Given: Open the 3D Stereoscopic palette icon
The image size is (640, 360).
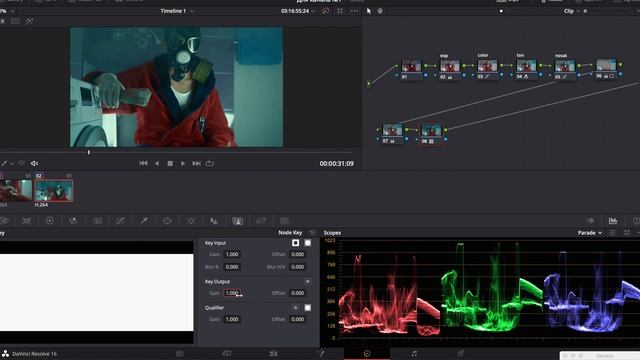Looking at the screenshot, I should pyautogui.click(x=284, y=221).
